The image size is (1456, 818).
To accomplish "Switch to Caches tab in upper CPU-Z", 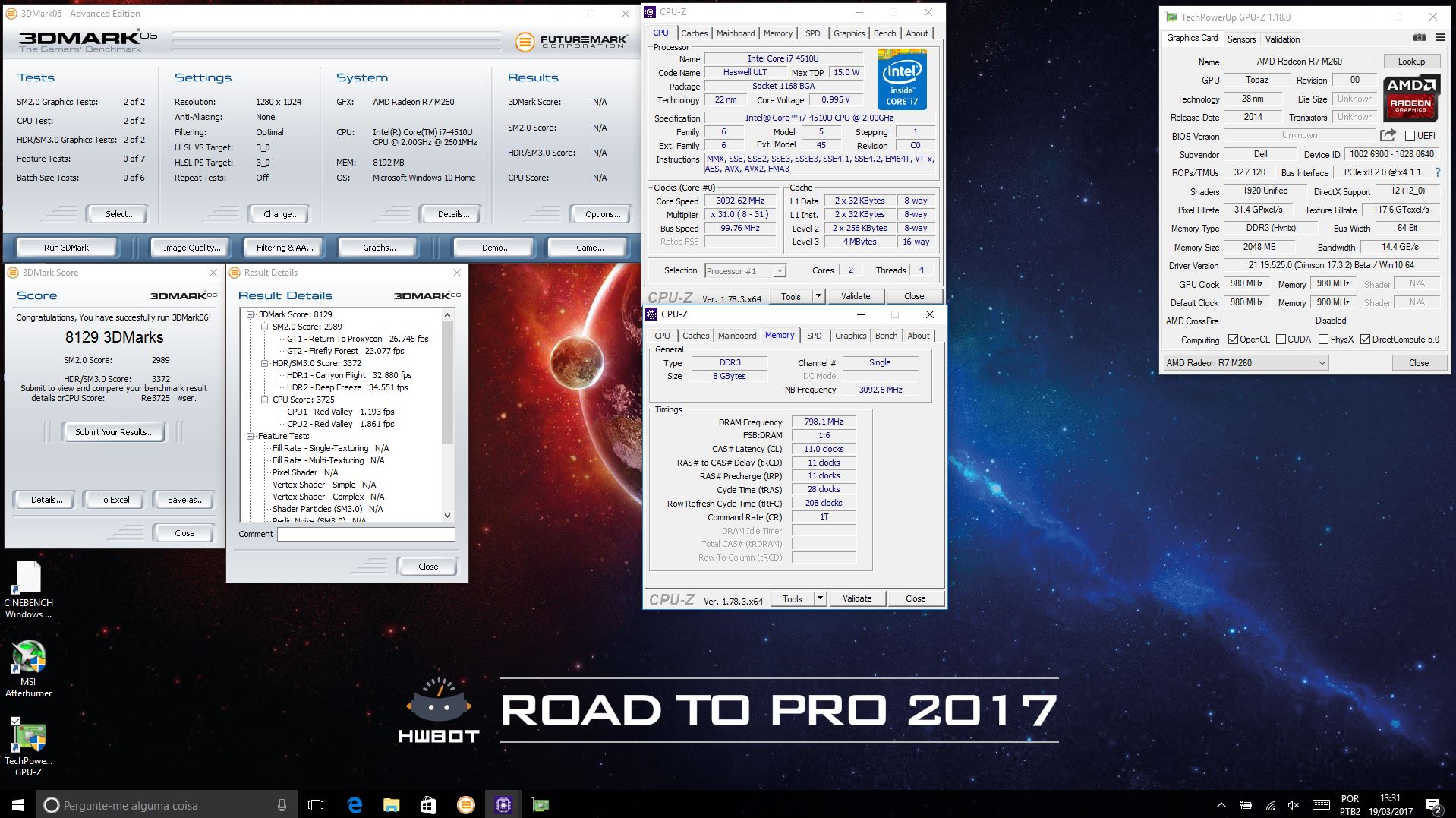I will pyautogui.click(x=694, y=33).
